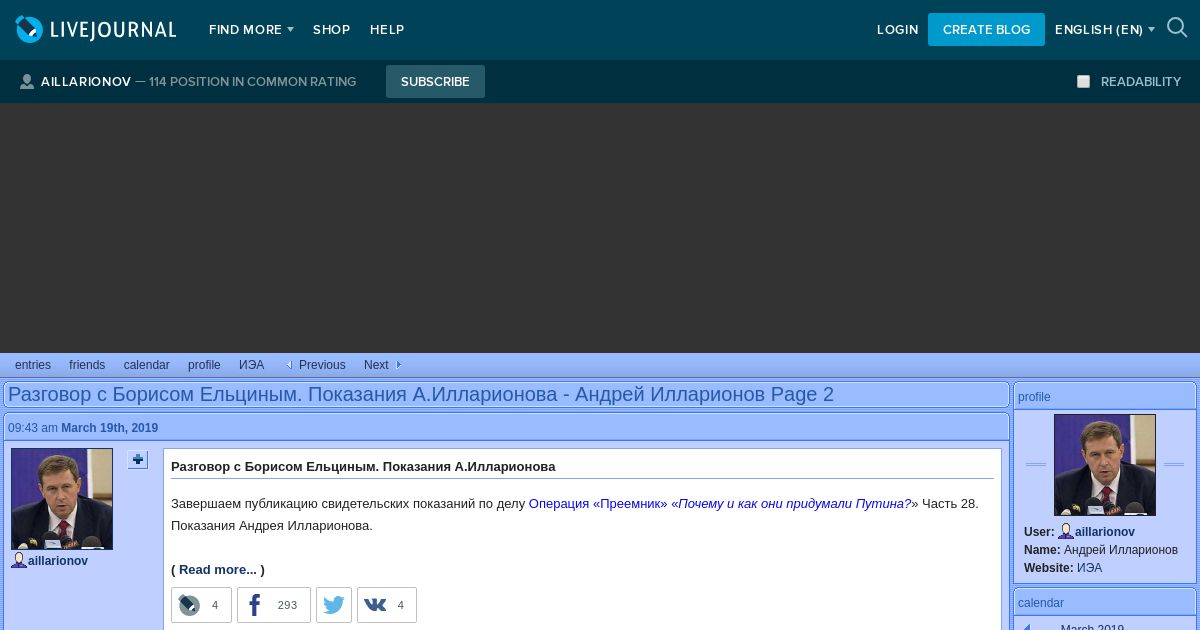Click profile user icon next to aillarionov
Image resolution: width=1200 pixels, height=630 pixels.
1066,532
